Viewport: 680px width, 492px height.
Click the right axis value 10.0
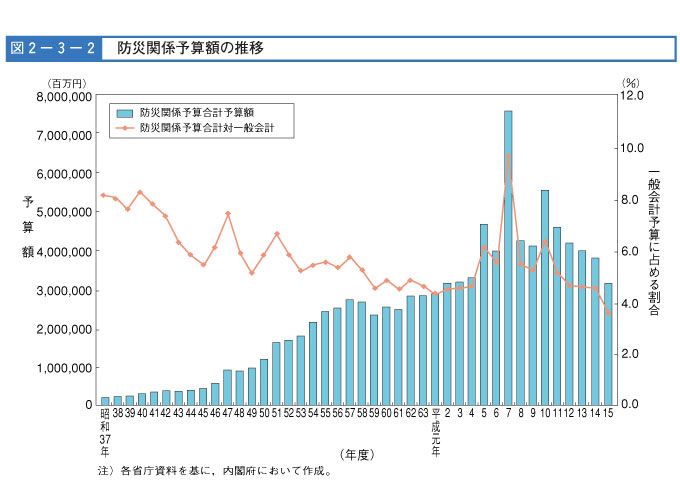(632, 148)
